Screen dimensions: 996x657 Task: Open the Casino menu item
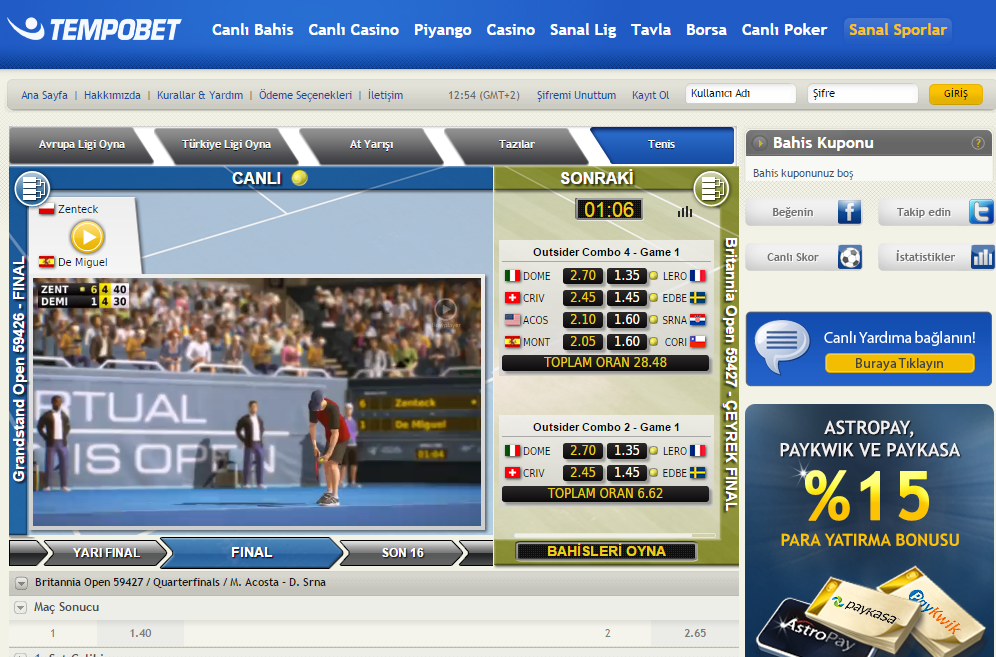tap(511, 30)
